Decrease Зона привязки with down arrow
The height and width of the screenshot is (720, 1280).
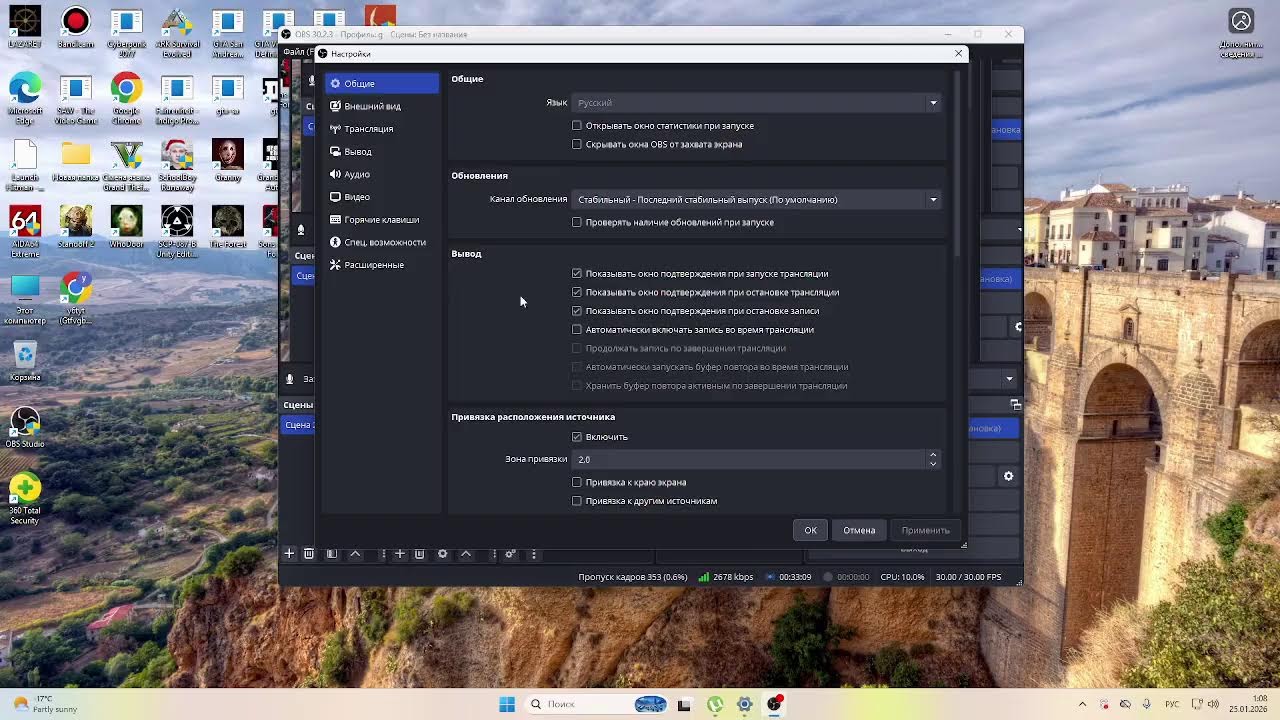(933, 464)
